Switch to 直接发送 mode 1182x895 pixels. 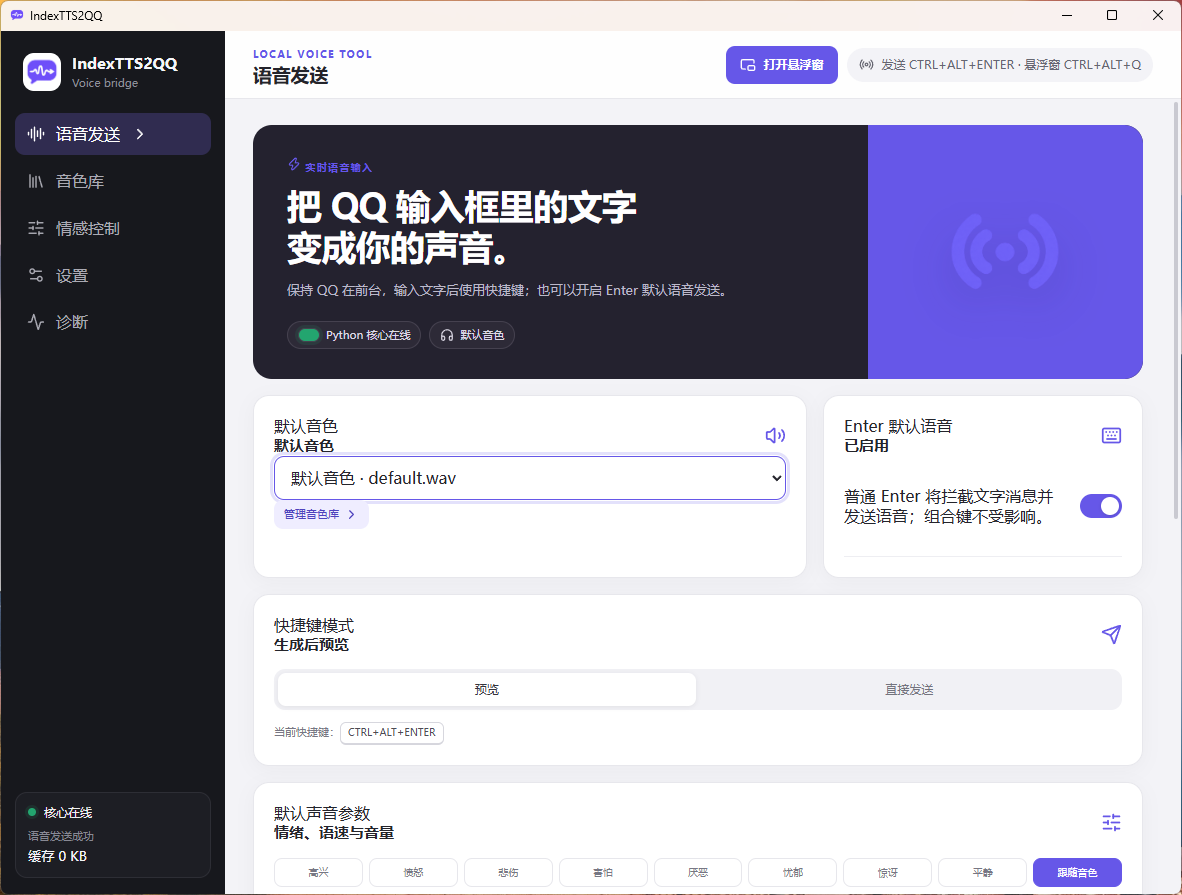point(909,689)
